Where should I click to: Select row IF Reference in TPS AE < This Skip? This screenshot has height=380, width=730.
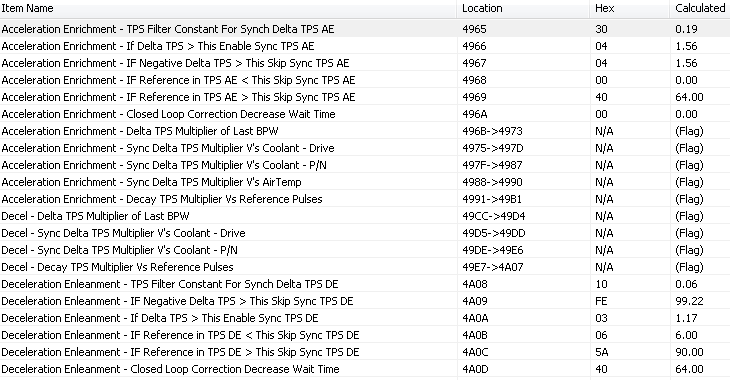coord(365,80)
